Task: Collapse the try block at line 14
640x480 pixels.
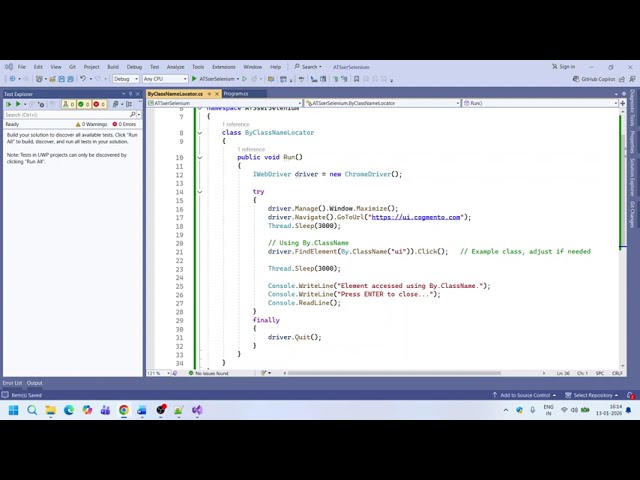Action: click(200, 192)
